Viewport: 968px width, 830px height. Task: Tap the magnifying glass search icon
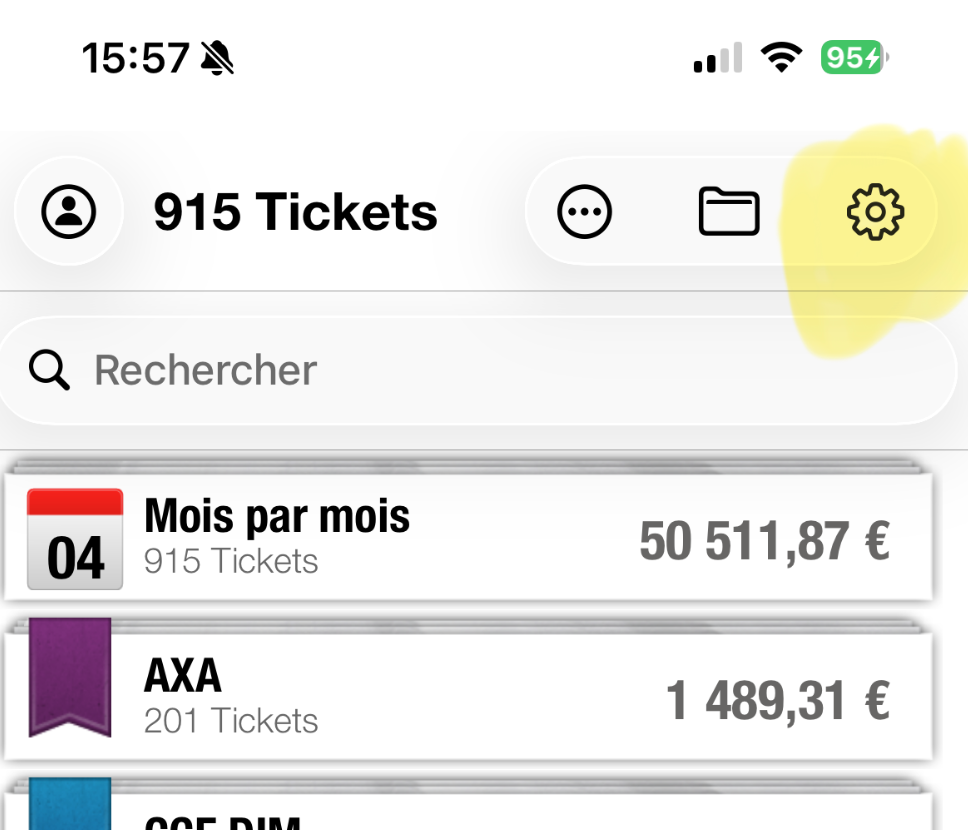(x=48, y=370)
